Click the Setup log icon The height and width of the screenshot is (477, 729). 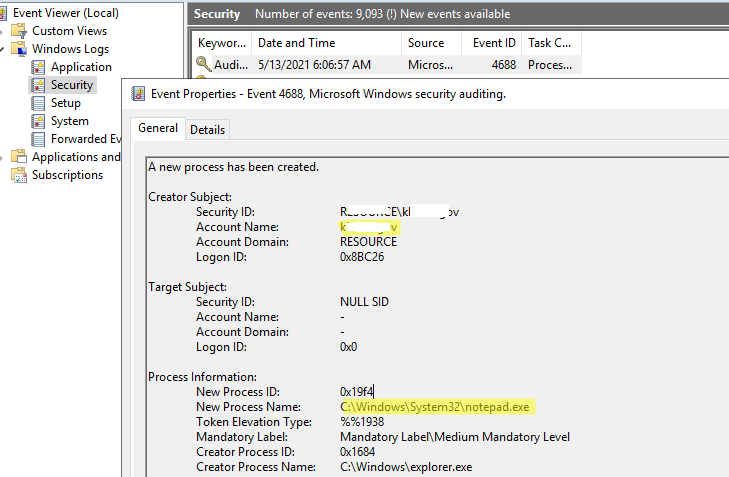point(38,103)
